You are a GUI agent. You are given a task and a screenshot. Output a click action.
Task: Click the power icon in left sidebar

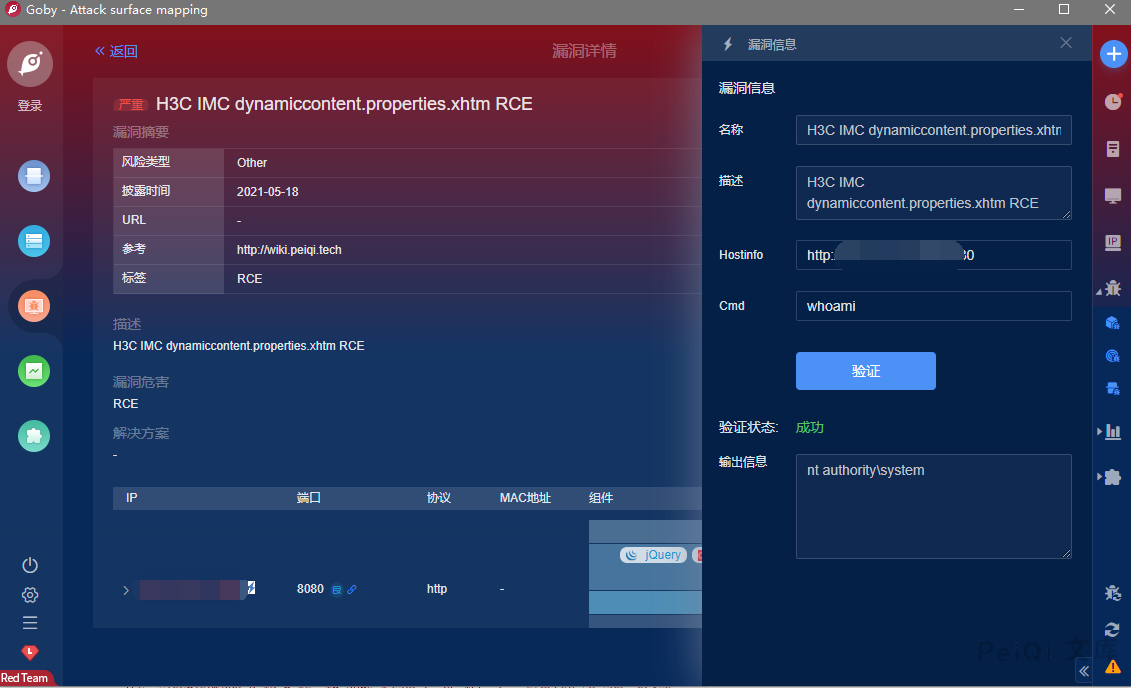30,565
